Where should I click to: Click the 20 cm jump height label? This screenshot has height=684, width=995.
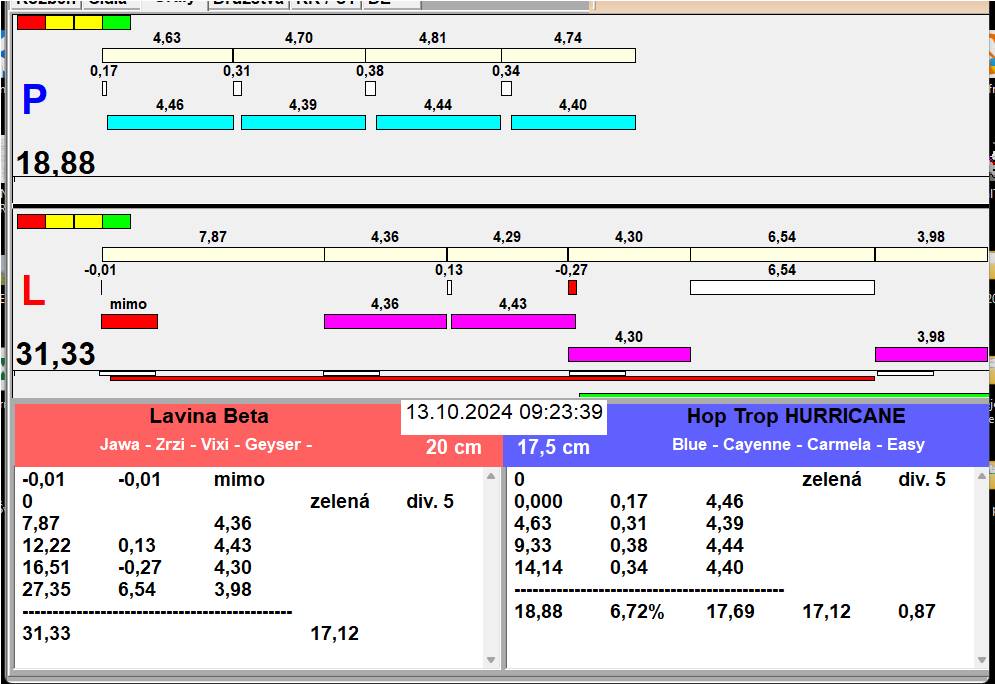pos(454,447)
